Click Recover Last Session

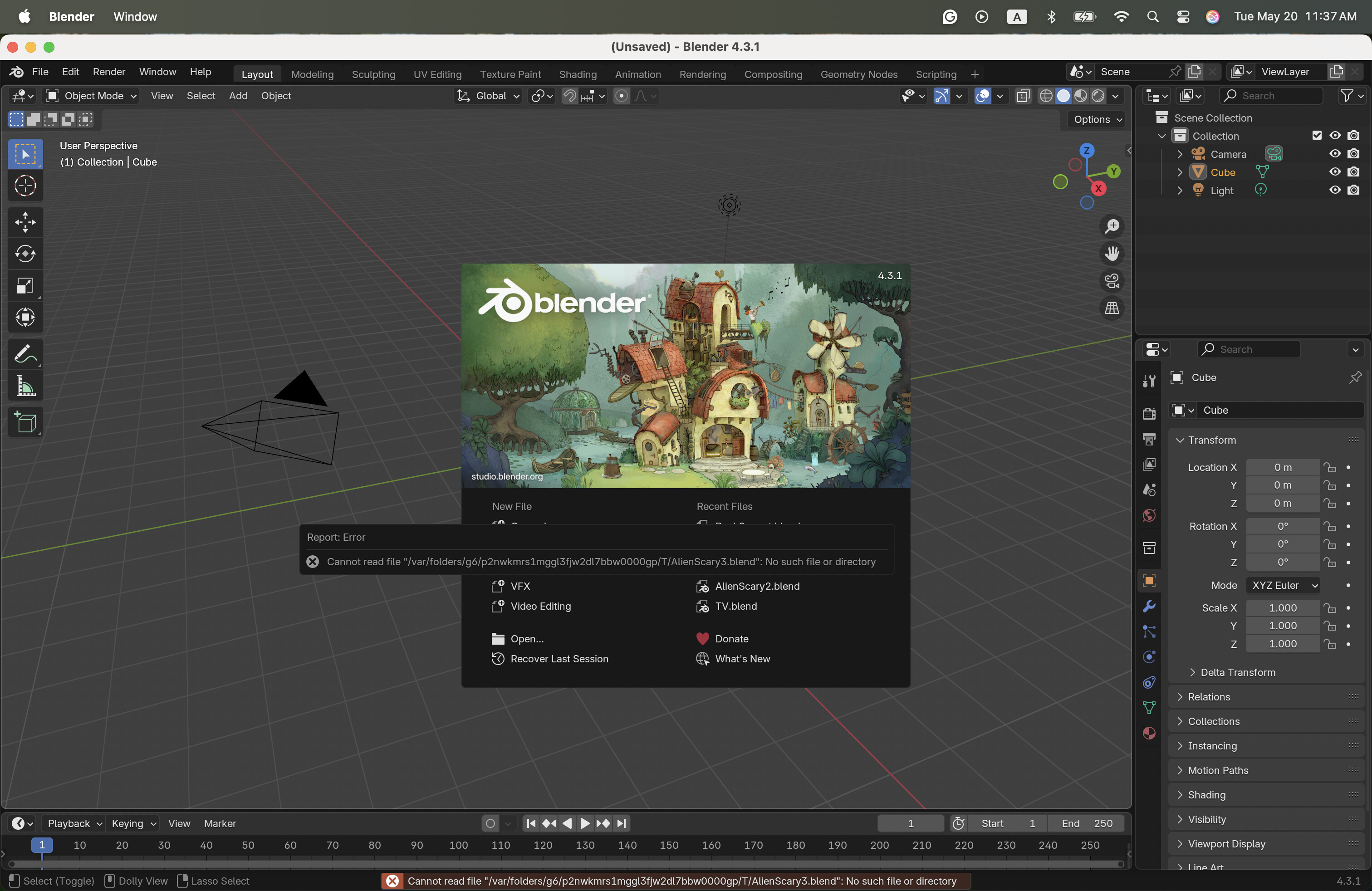(x=559, y=659)
